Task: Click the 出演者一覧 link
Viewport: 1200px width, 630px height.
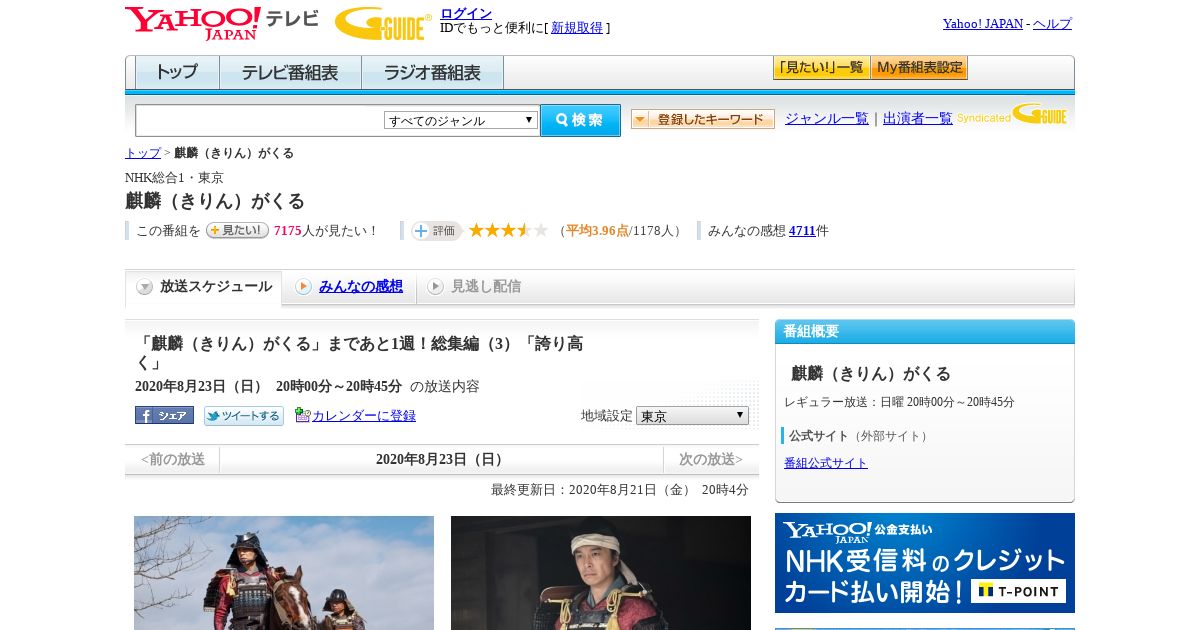Action: 918,119
